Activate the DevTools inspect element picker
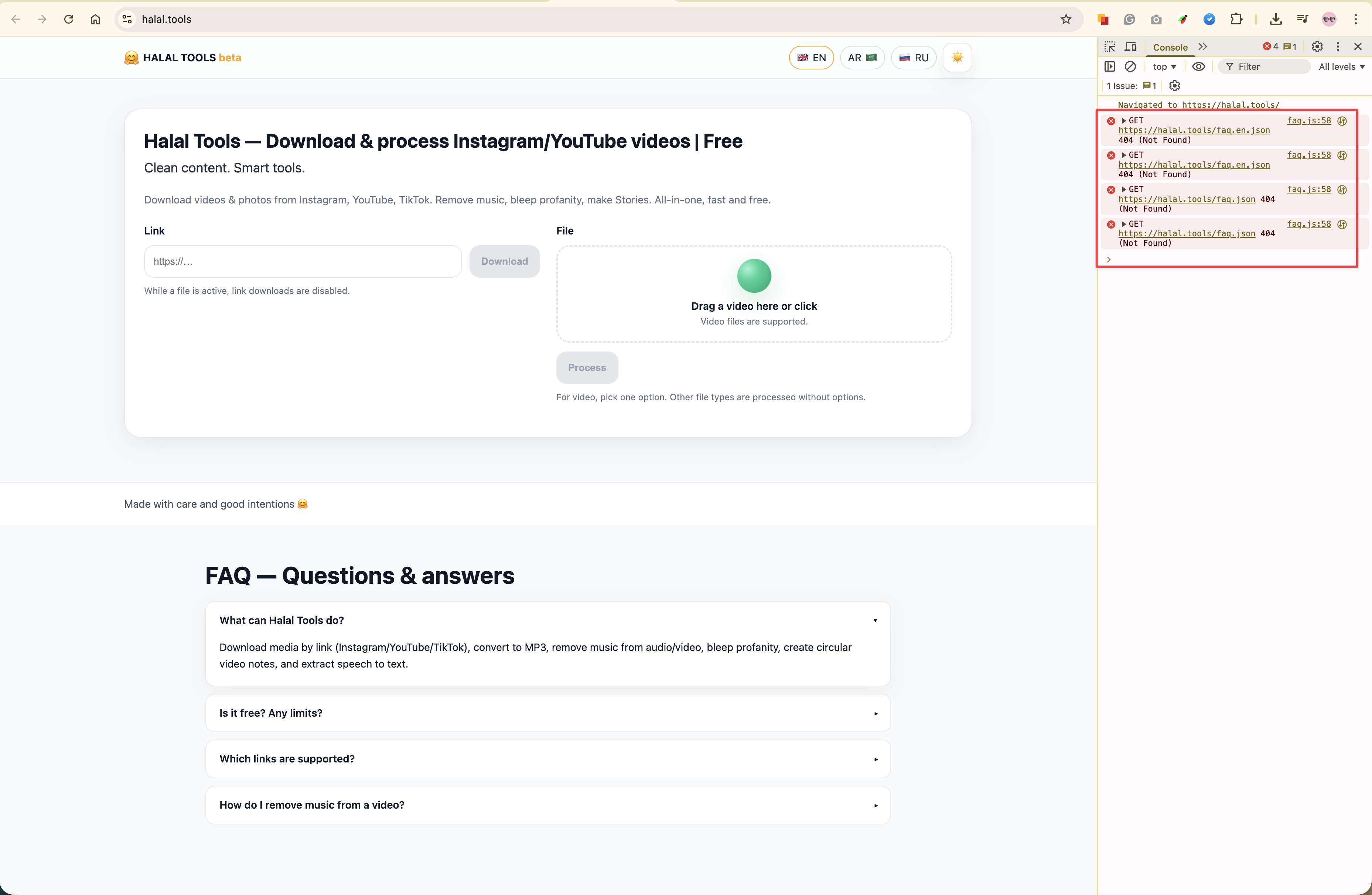This screenshot has width=1372, height=895. [1110, 47]
